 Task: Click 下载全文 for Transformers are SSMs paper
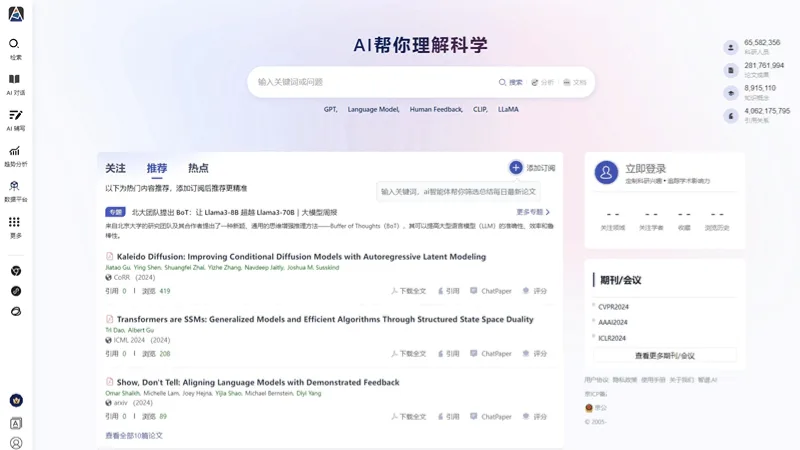pos(408,354)
